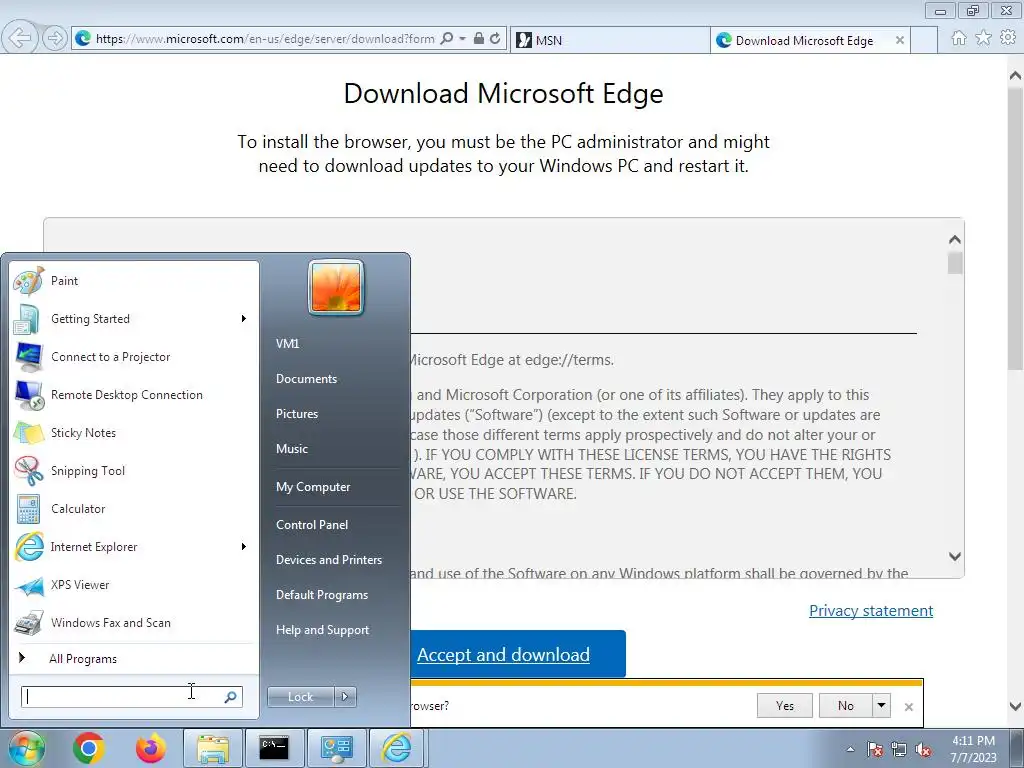Launch XPS Viewer
1024x768 pixels.
point(133,584)
